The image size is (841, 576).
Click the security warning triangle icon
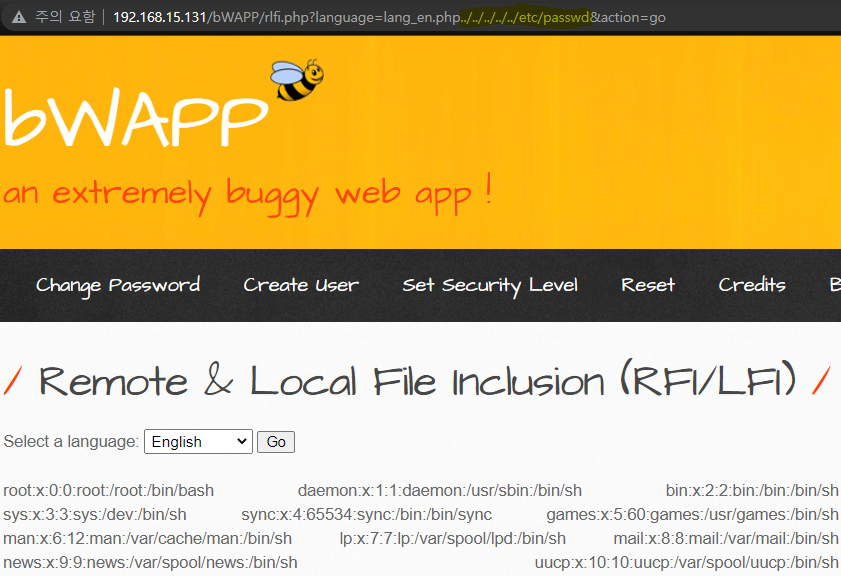click(x=19, y=17)
